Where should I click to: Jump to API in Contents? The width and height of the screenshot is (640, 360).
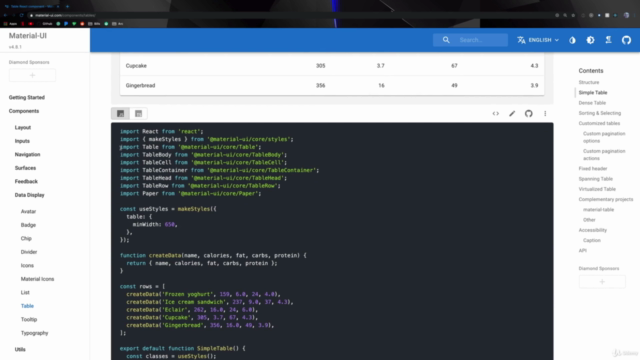[x=582, y=251]
